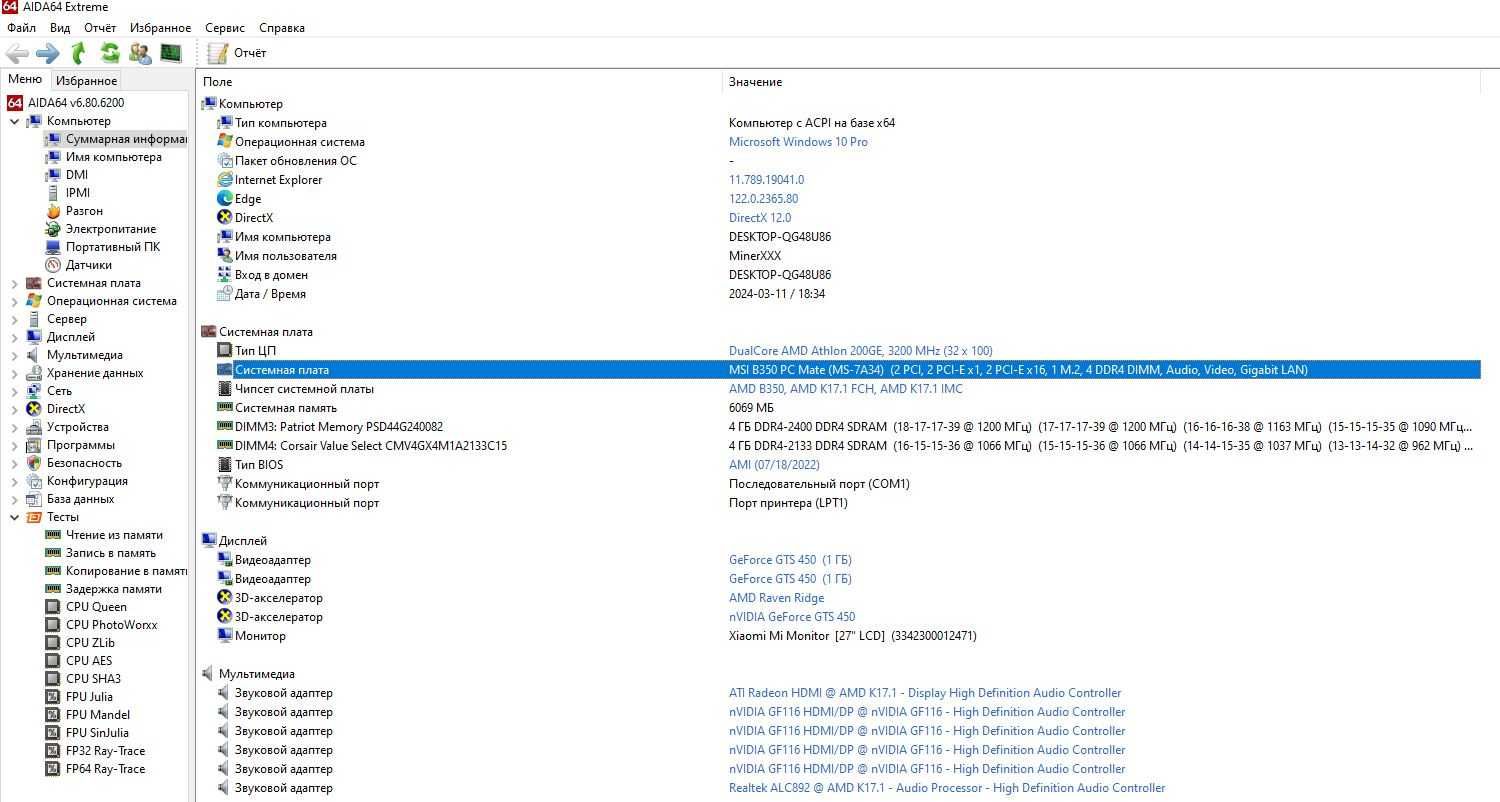Image resolution: width=1500 pixels, height=802 pixels.
Task: Open the DMI item in the tree
Action: (77, 175)
